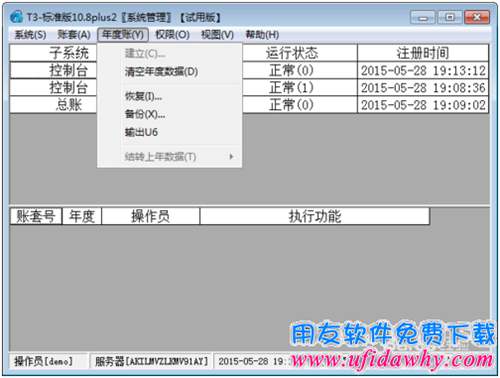Screen dimensions: 500x378
Task: Click timestamp 2015-05-28 19:09:02
Action: 423,105
